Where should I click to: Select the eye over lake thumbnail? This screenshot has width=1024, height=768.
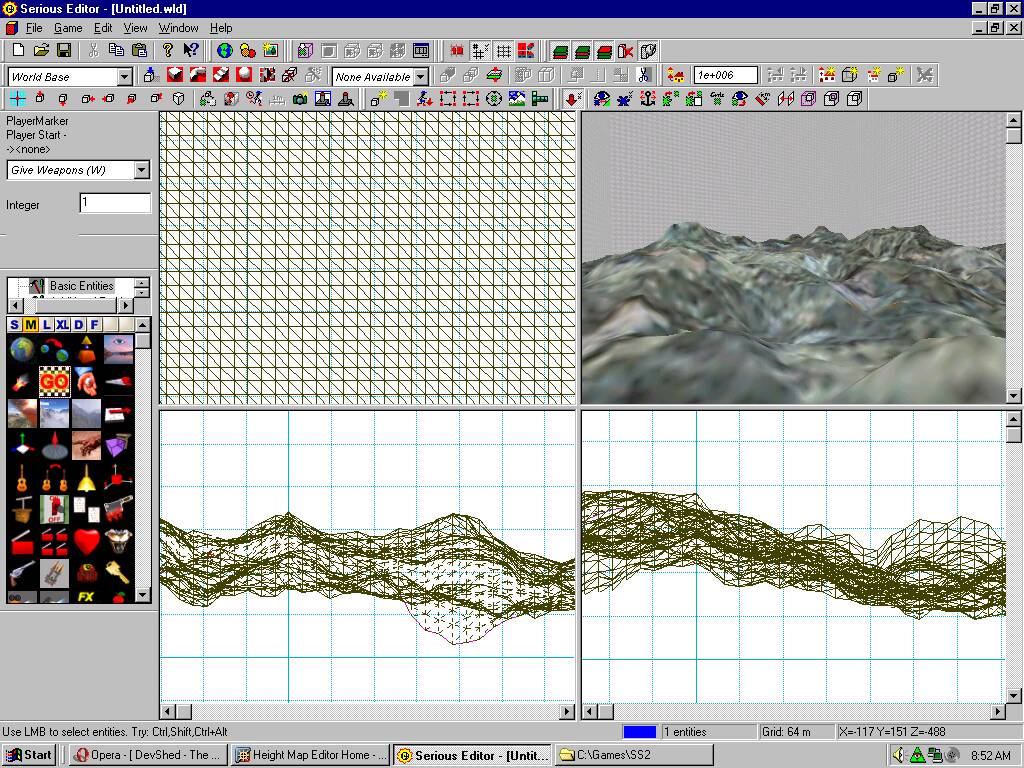118,349
